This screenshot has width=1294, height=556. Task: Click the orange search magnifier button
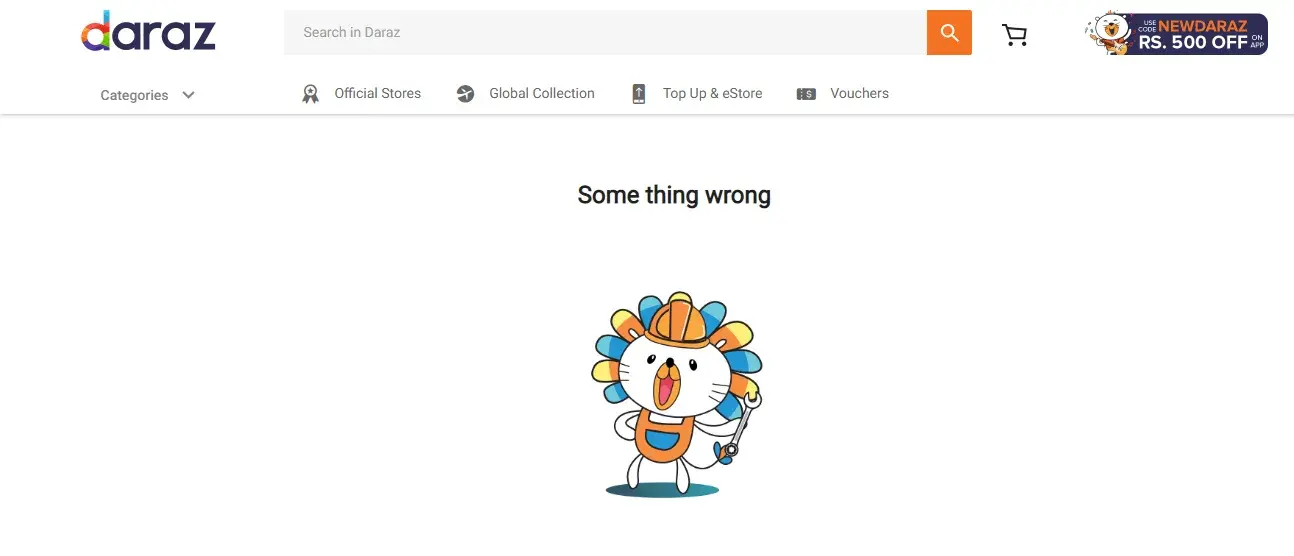click(x=949, y=33)
